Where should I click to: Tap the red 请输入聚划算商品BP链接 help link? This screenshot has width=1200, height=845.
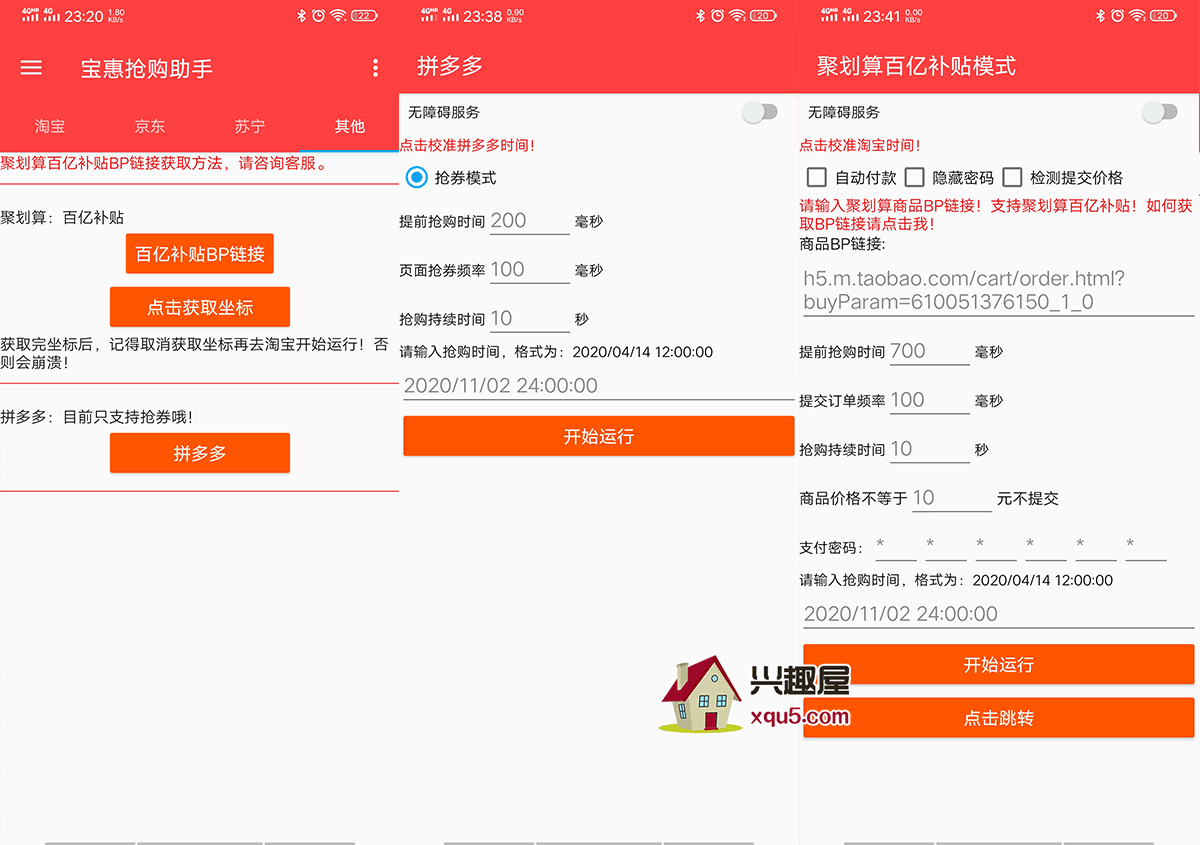[996, 214]
